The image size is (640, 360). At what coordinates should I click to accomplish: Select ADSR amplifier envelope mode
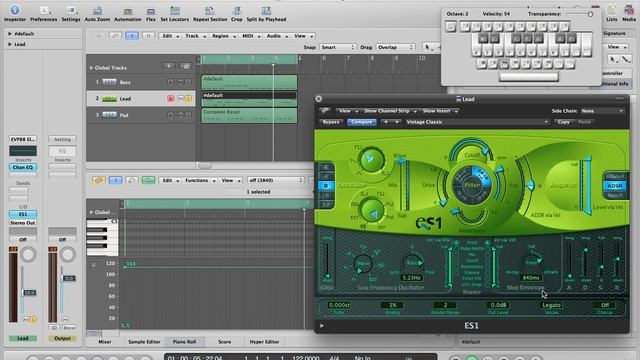[615, 186]
